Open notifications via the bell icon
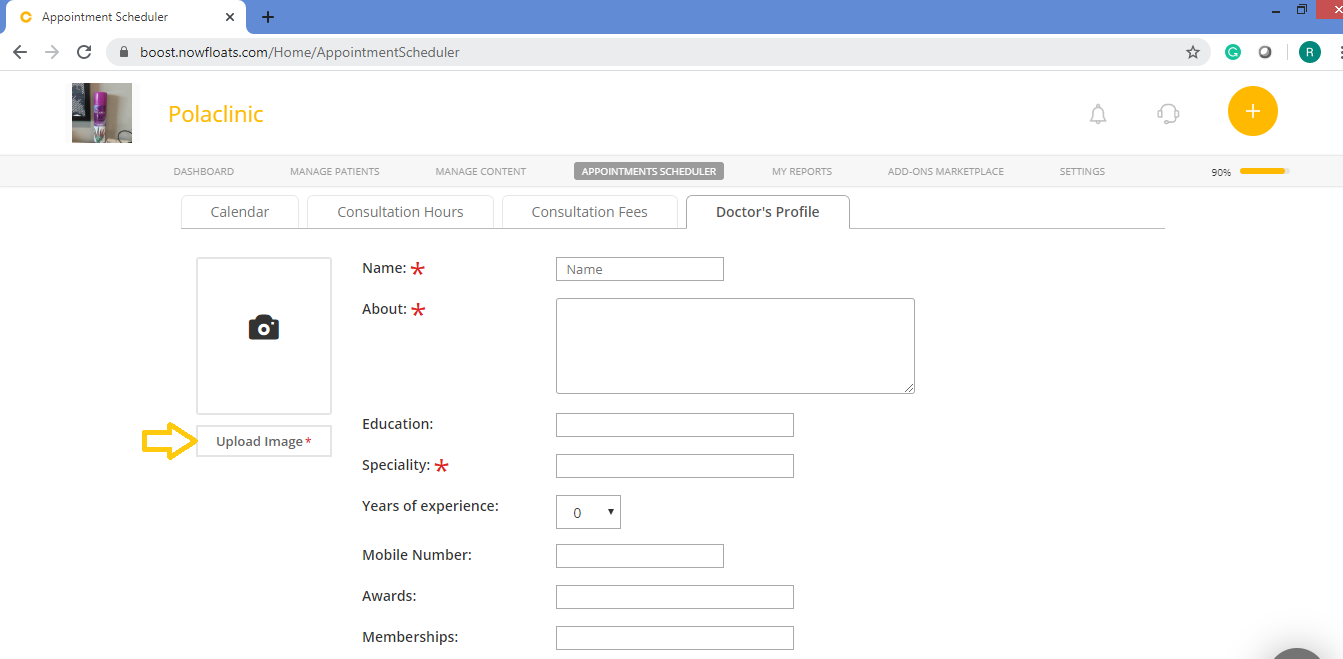 pos(1097,114)
